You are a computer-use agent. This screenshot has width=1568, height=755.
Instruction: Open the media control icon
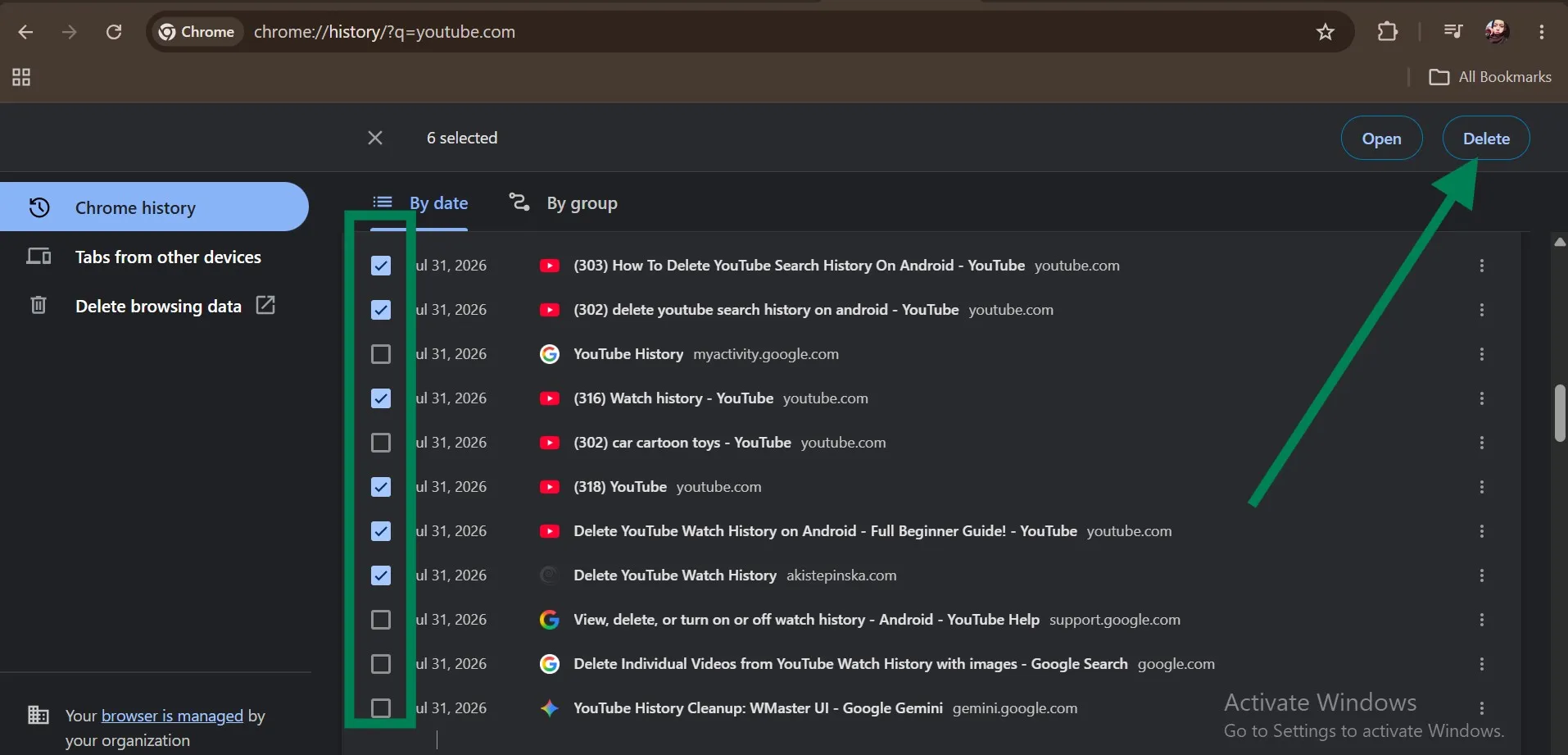coord(1452,32)
